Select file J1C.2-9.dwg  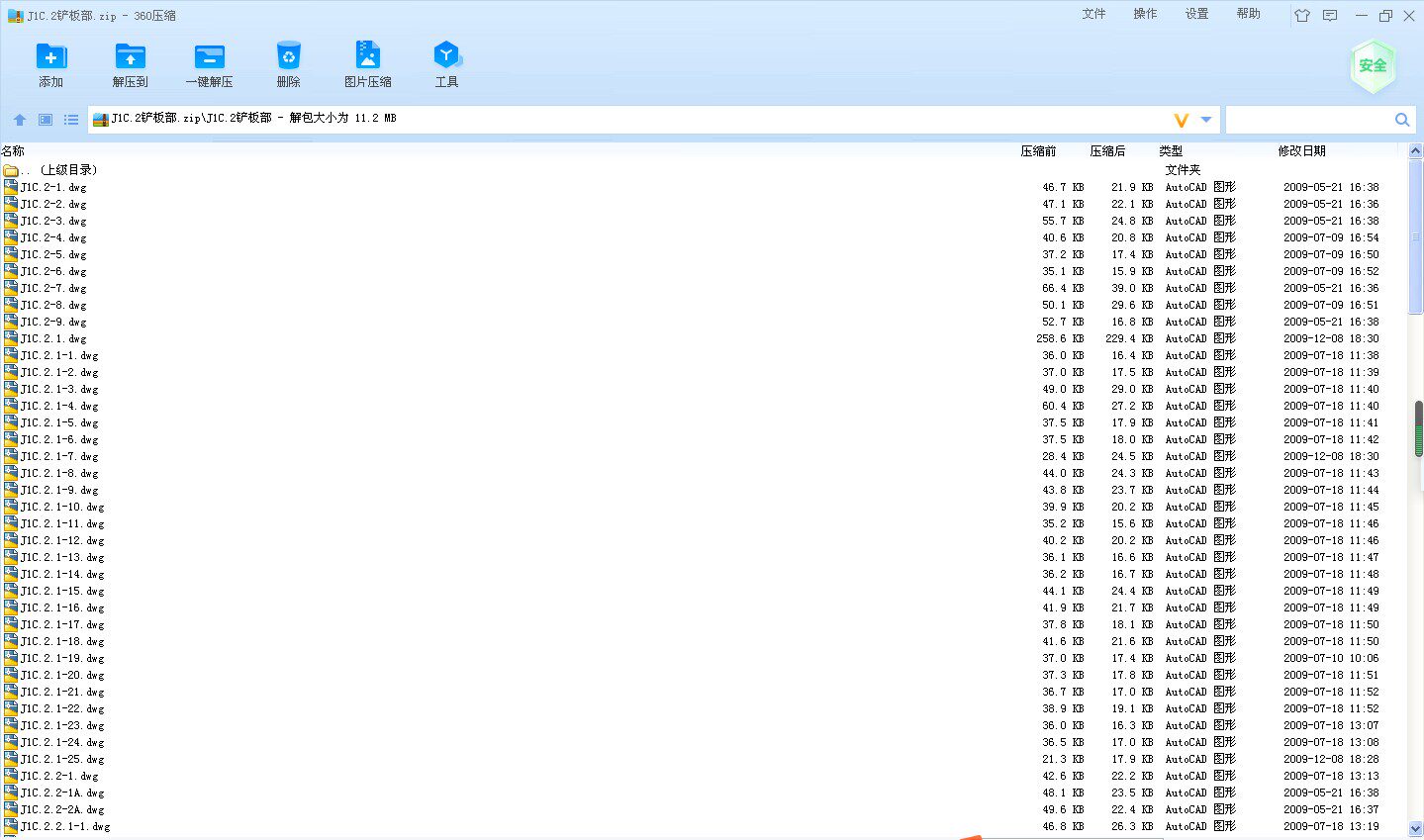tap(703, 322)
